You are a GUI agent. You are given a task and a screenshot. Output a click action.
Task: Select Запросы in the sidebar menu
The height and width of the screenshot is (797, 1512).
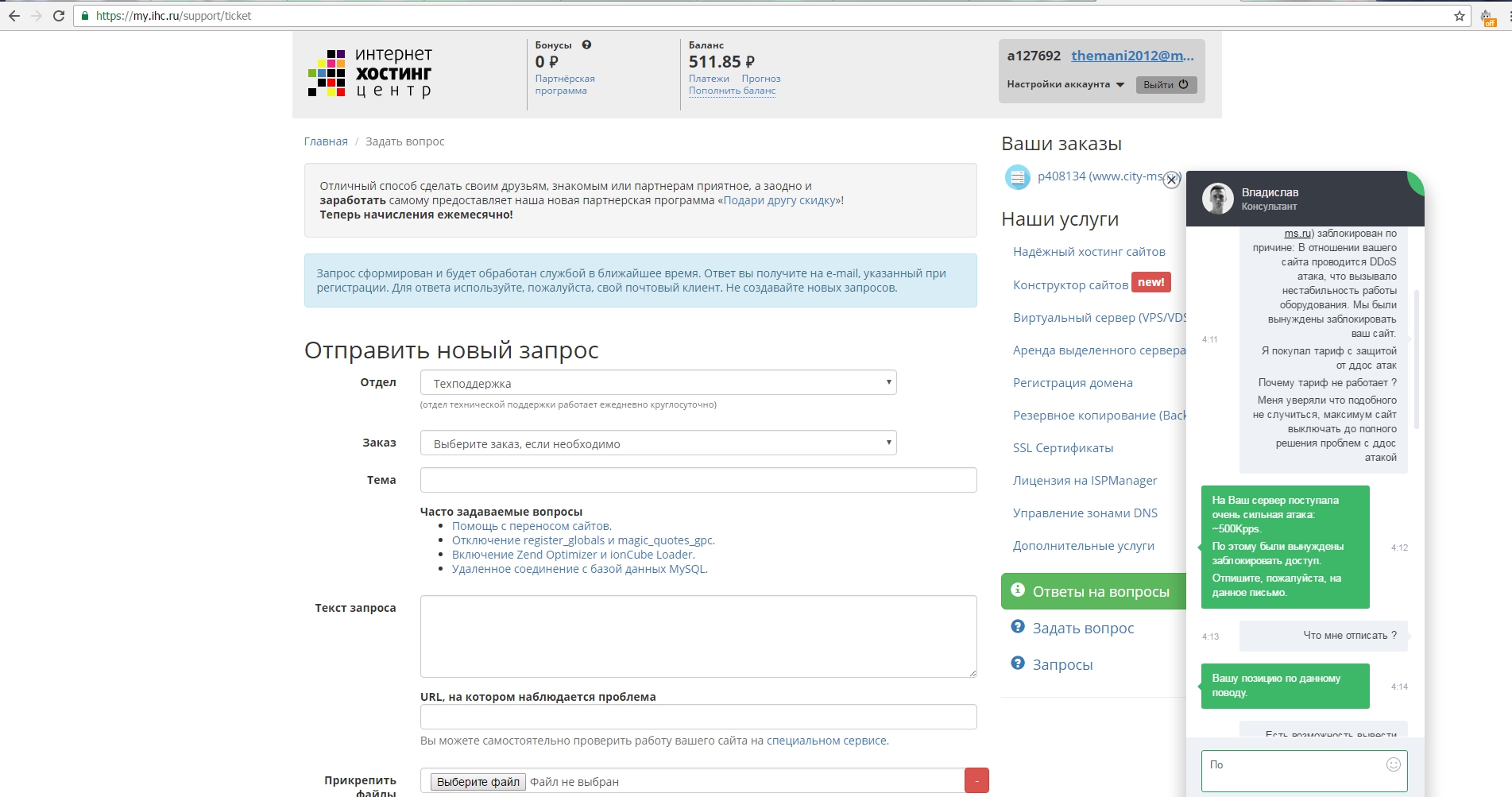point(1062,664)
